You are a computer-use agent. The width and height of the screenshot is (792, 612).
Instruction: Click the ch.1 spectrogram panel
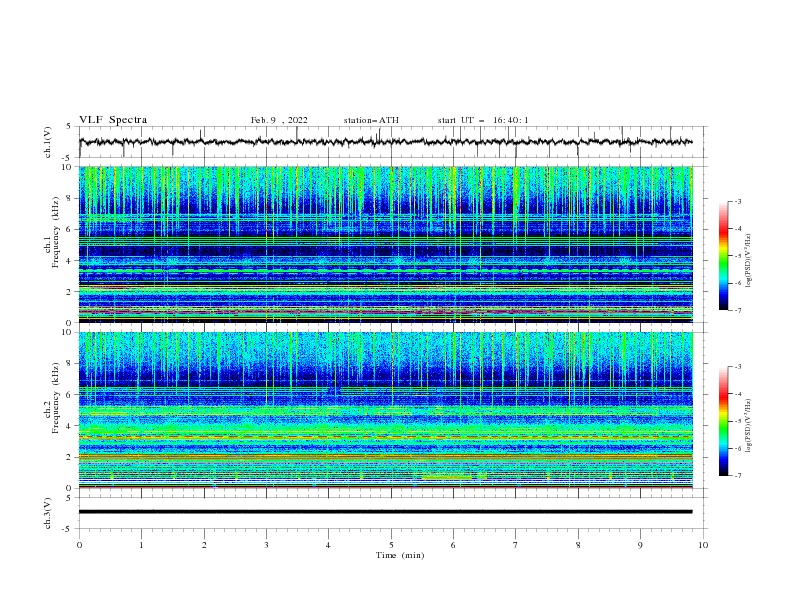[x=386, y=244]
